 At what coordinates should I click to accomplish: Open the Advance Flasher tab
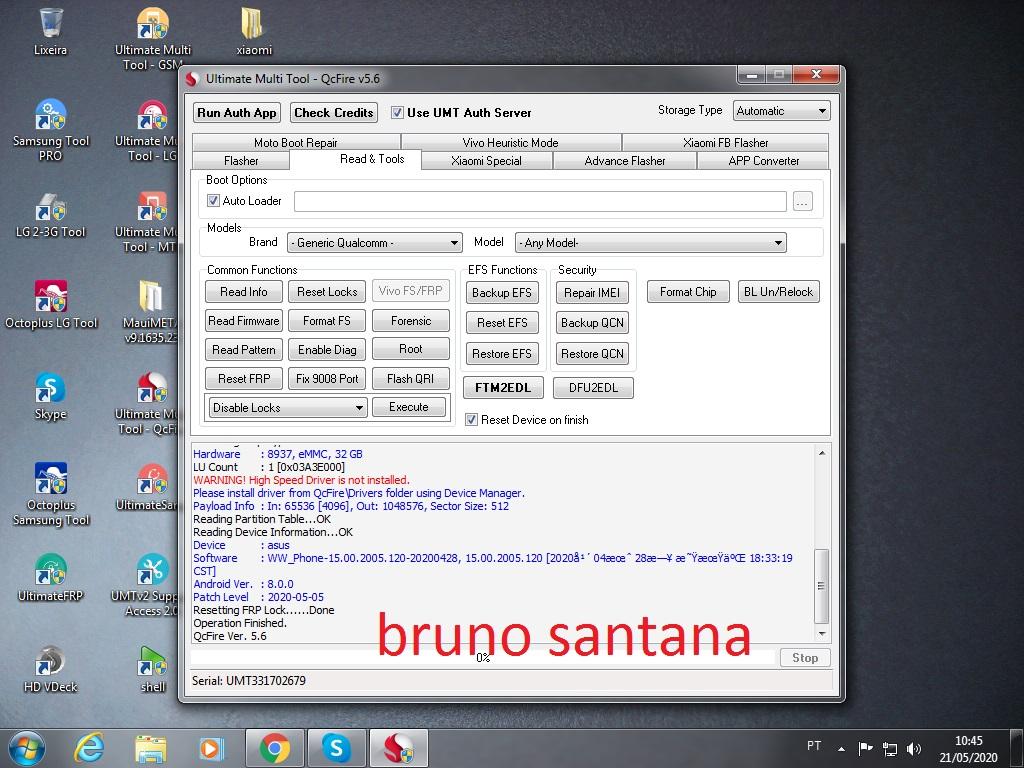(625, 161)
